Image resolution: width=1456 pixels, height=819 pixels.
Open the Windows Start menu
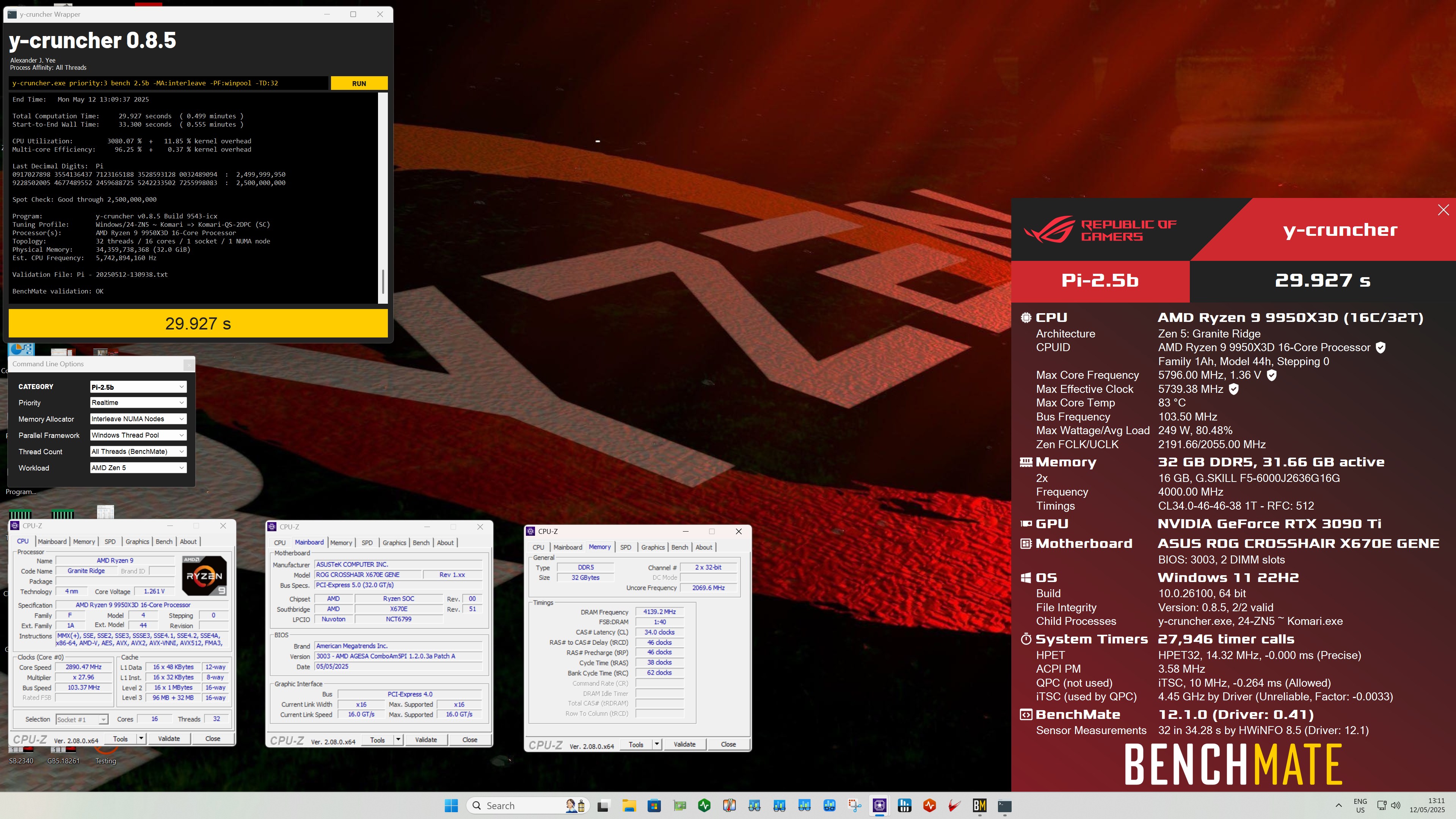(451, 806)
